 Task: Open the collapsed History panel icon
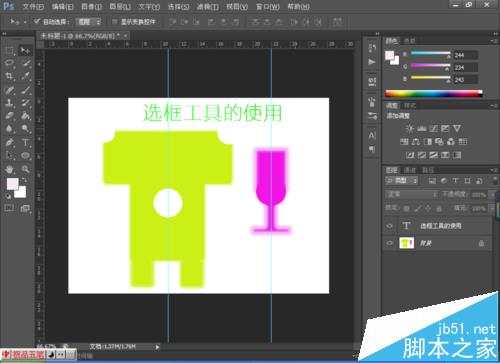(372, 48)
